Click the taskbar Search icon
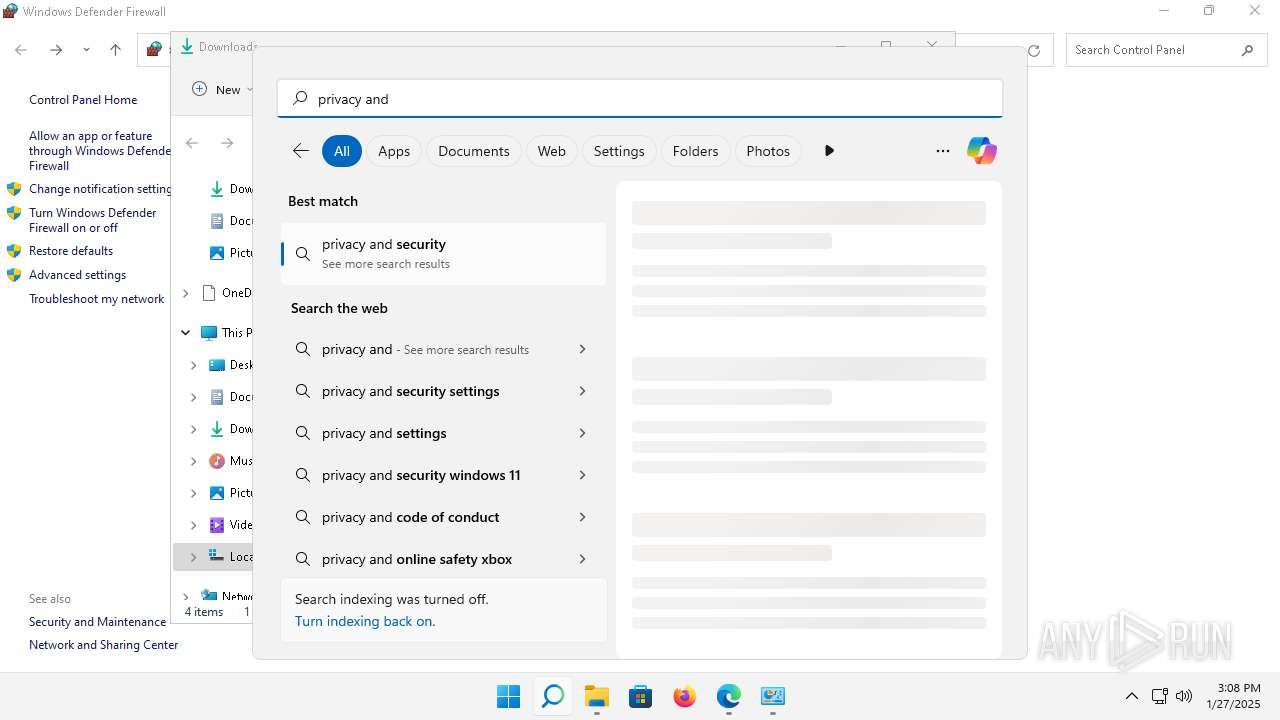This screenshot has width=1280, height=720. [552, 696]
